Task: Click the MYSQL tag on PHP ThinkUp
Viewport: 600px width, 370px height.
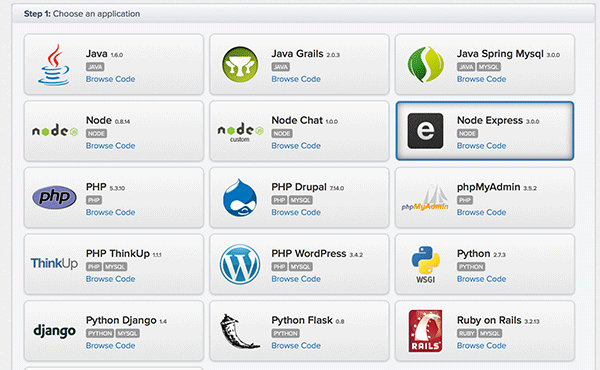Action: coord(115,267)
